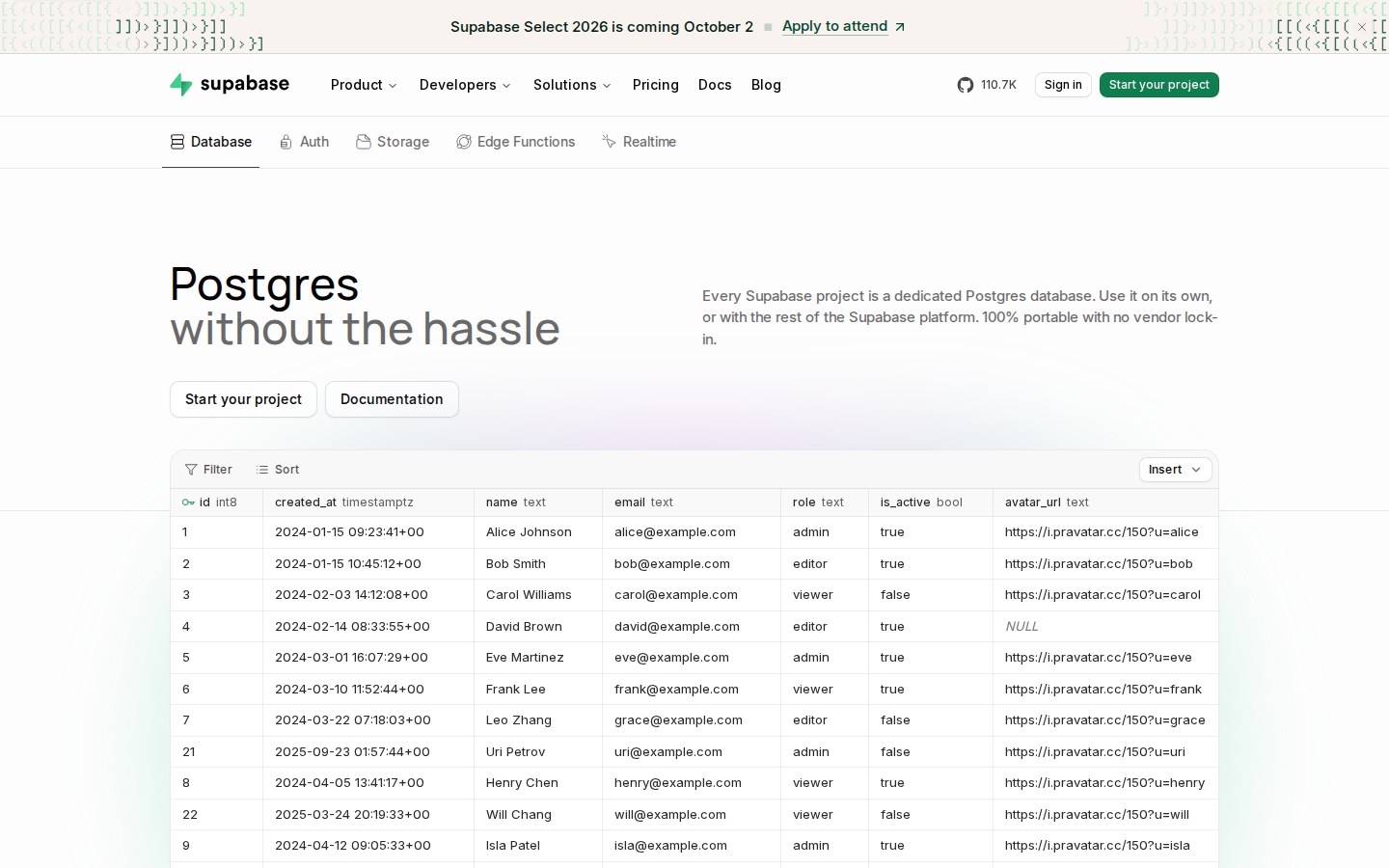The image size is (1389, 868).
Task: Switch to the Edge Functions tab
Action: click(x=516, y=142)
